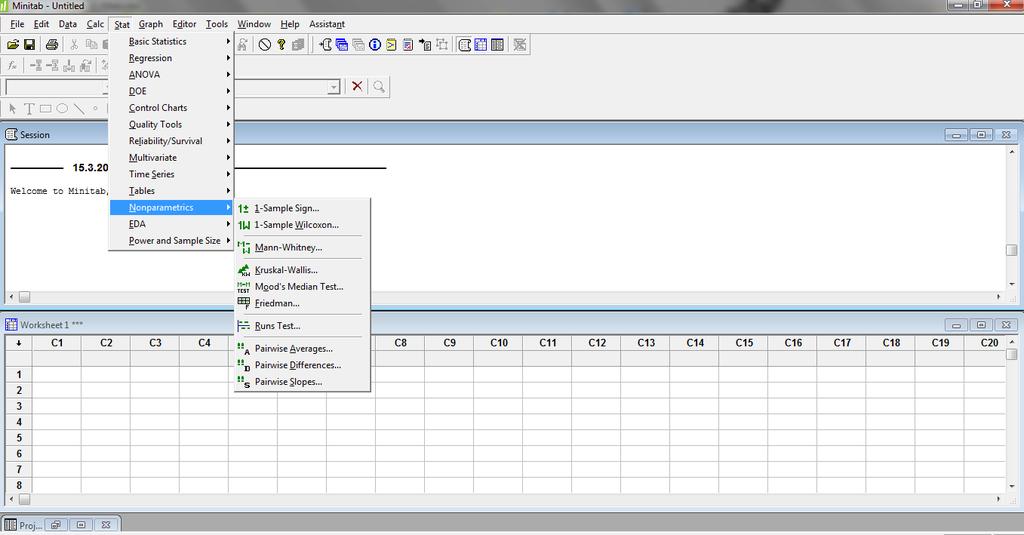This screenshot has width=1024, height=535.
Task: Open the File menu
Action: (18, 24)
